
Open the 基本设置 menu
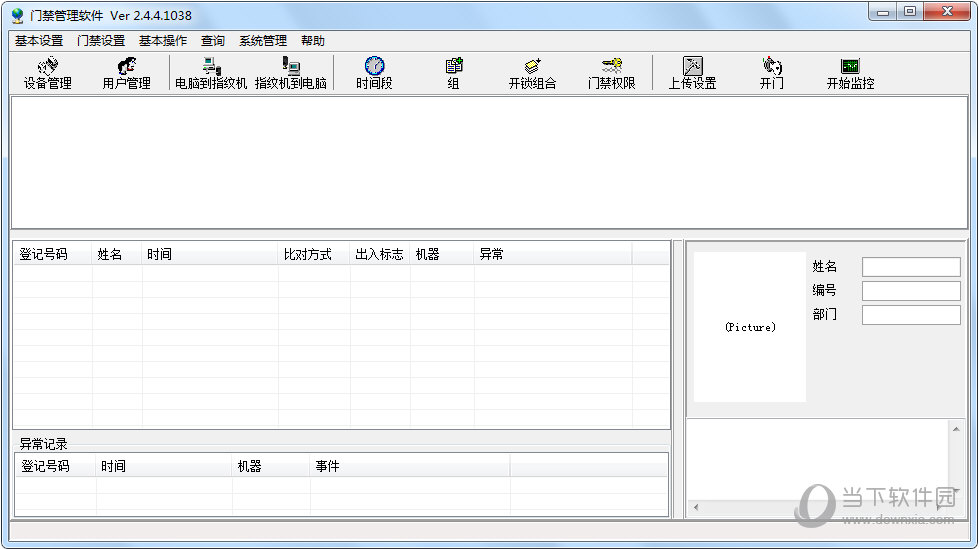point(39,41)
